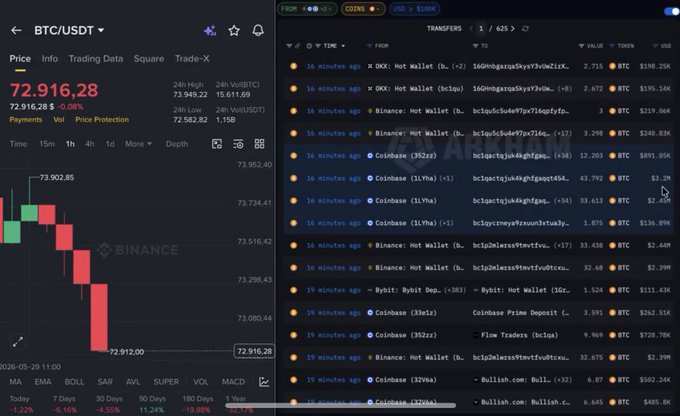680x416 pixels.
Task: Click the last red candlestick on chart
Action: click(99, 318)
